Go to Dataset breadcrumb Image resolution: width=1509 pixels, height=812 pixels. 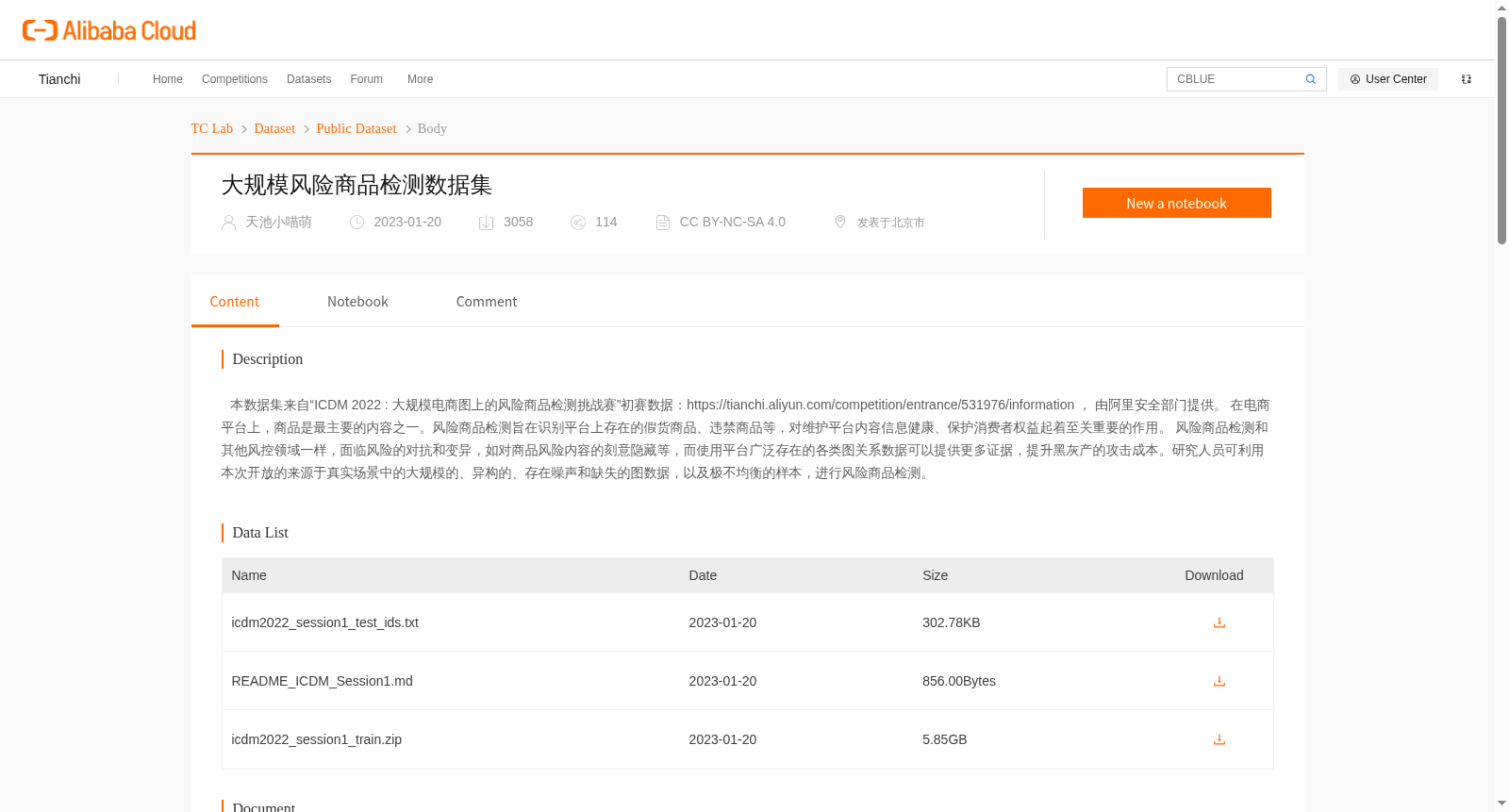[x=274, y=128]
